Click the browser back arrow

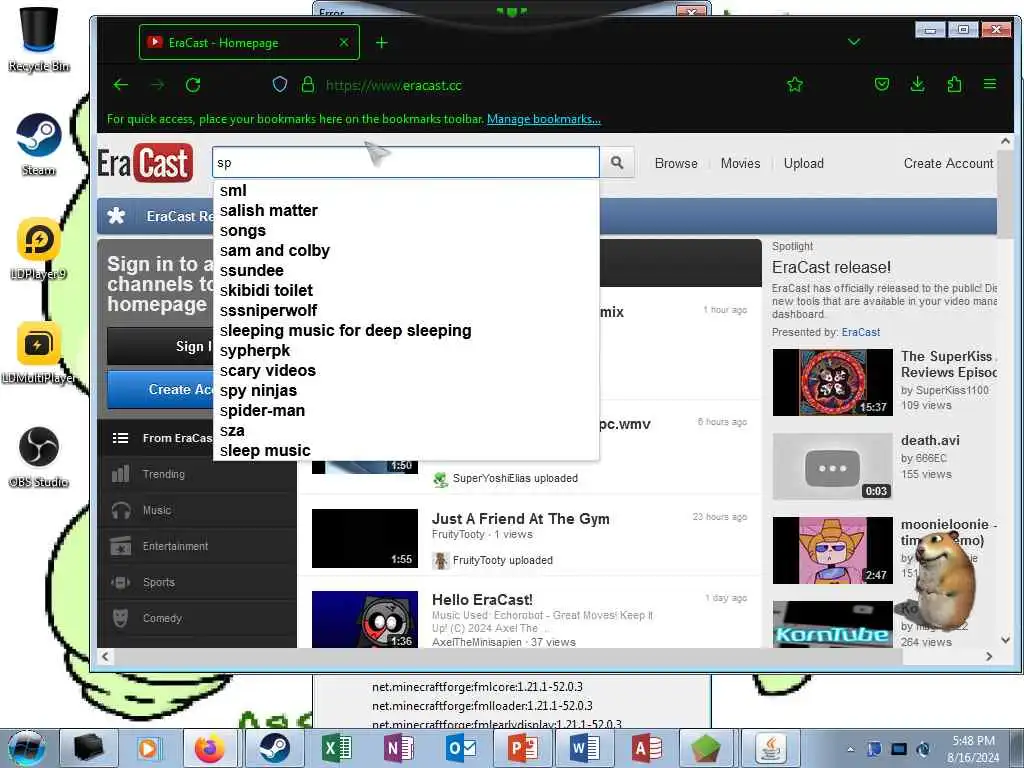tap(121, 85)
